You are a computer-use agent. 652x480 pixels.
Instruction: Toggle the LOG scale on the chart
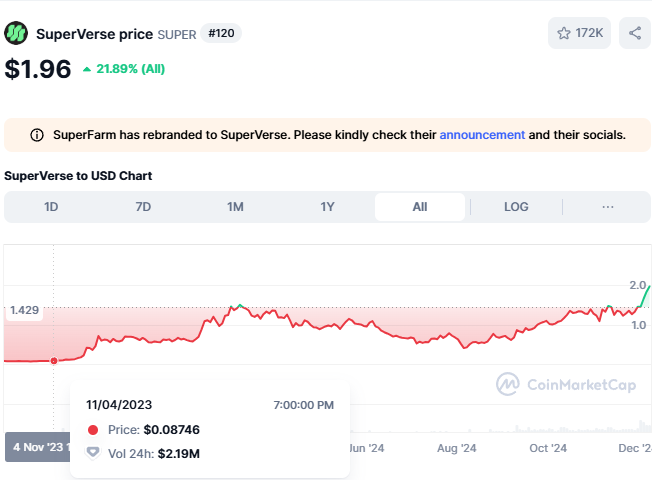click(516, 207)
